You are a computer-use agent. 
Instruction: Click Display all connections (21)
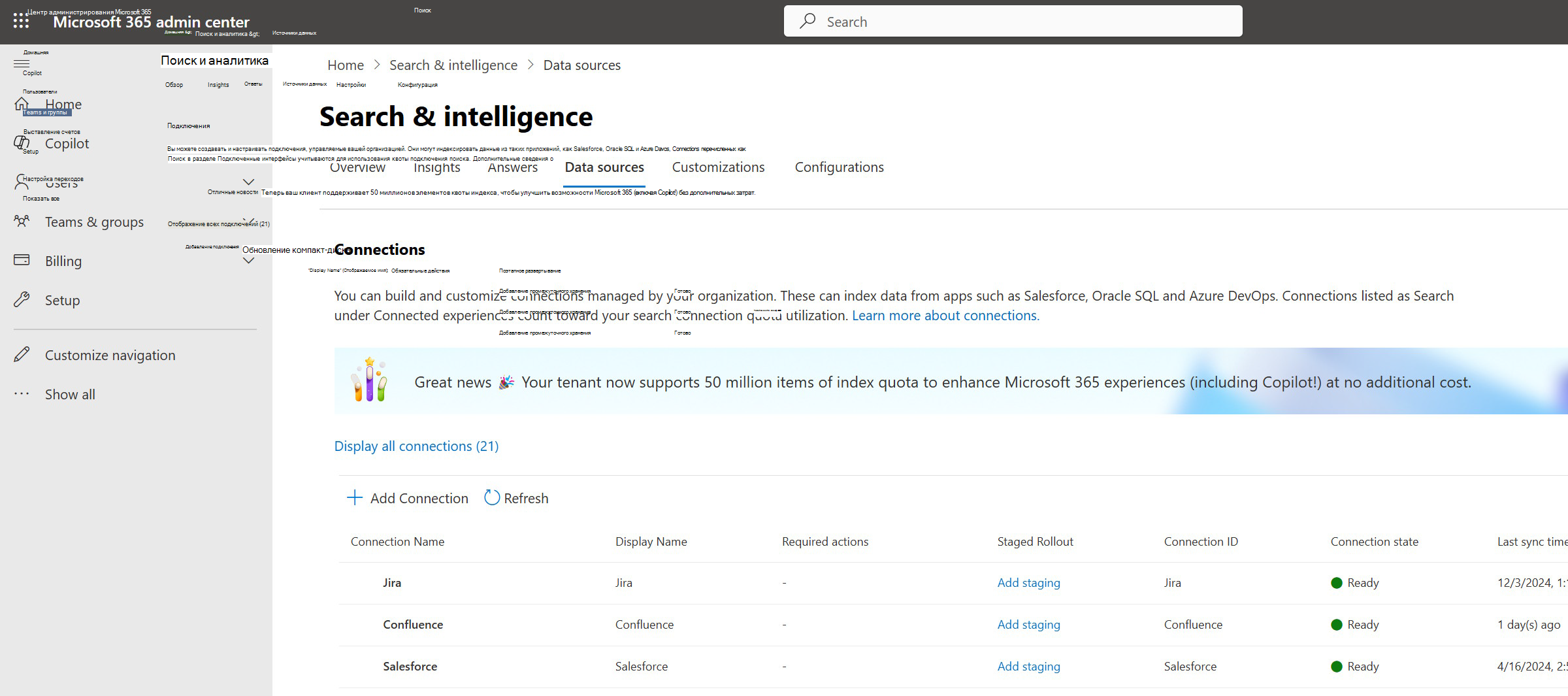point(416,446)
